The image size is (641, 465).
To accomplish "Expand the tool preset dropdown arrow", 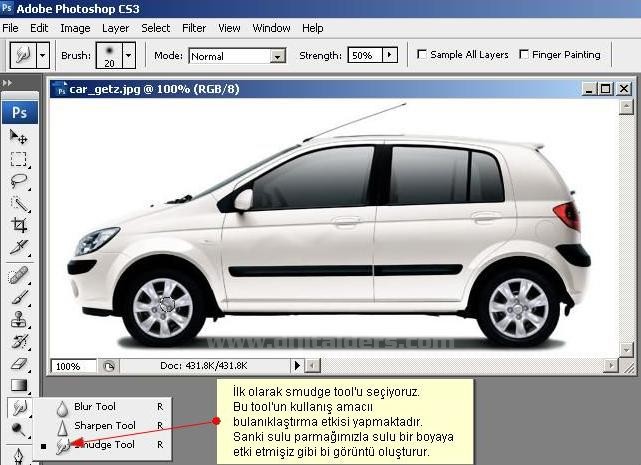I will 43,54.
